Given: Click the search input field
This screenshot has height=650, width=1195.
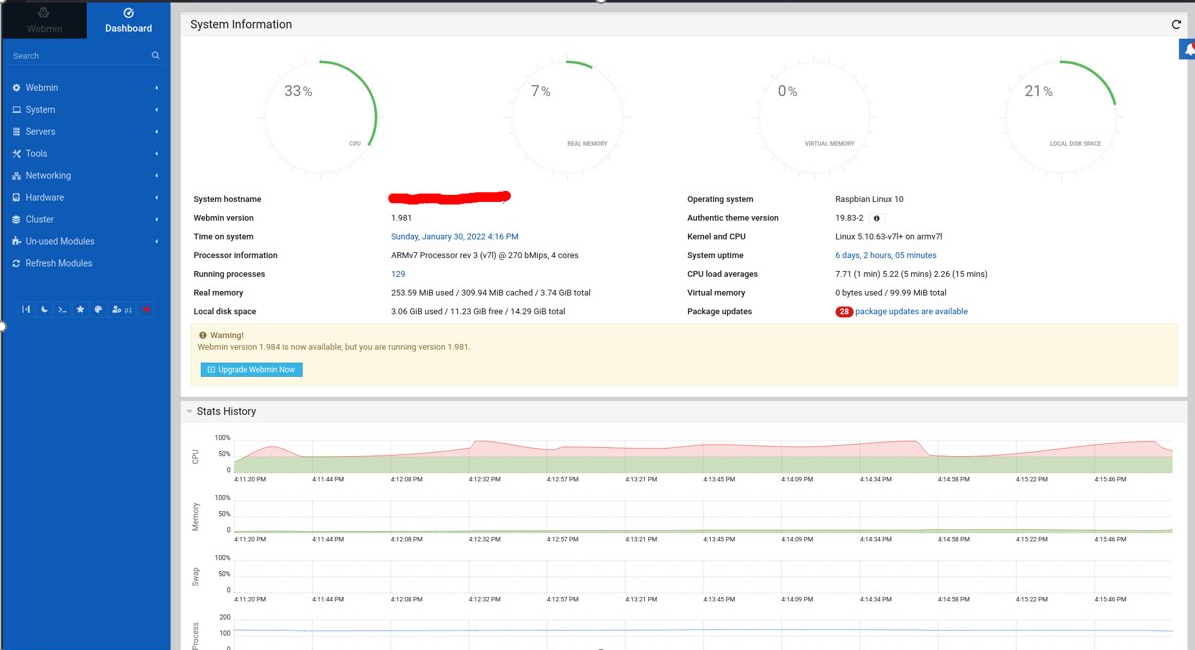Looking at the screenshot, I should click(70, 55).
